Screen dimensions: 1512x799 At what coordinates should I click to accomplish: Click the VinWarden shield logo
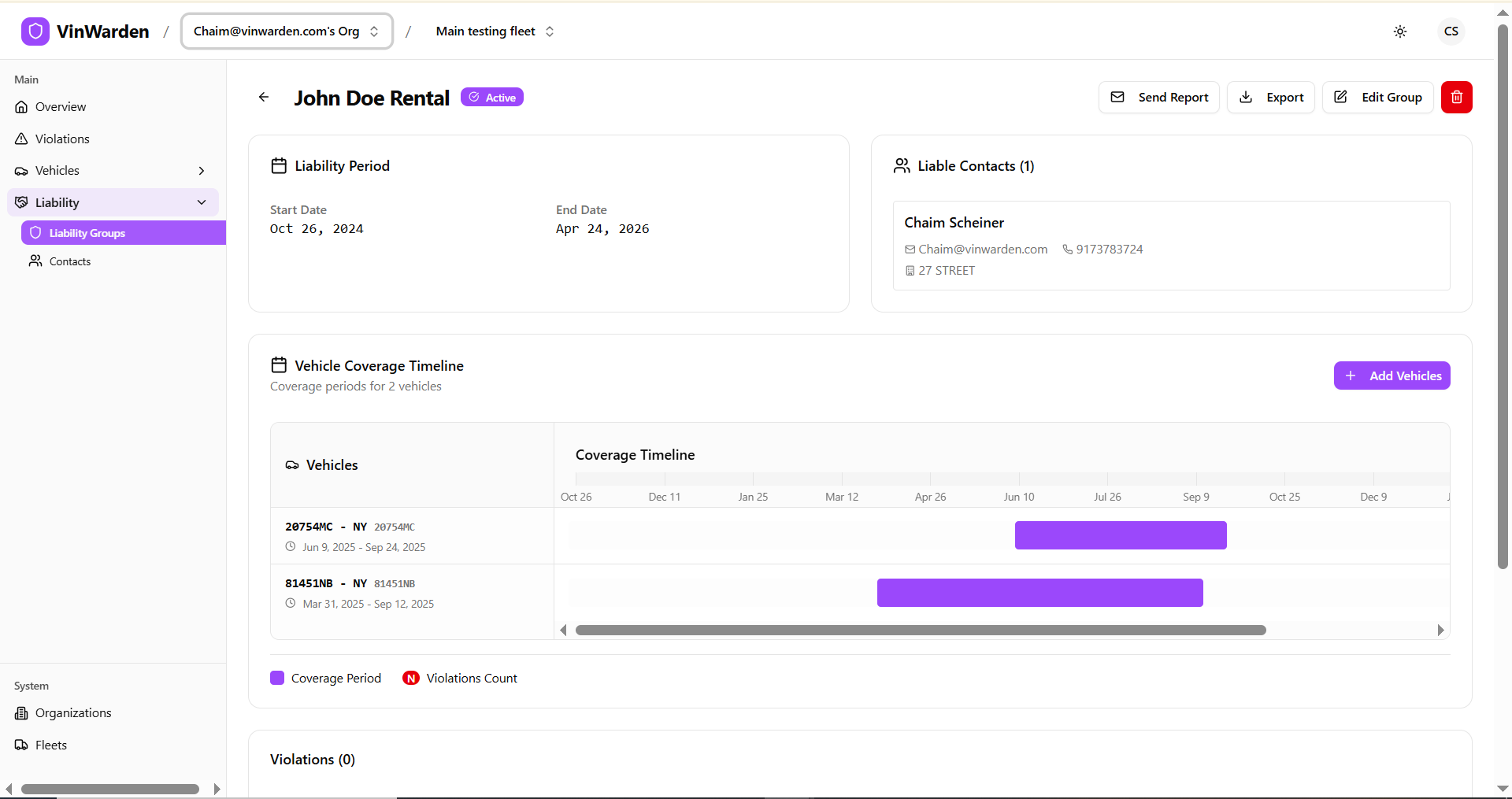click(35, 31)
